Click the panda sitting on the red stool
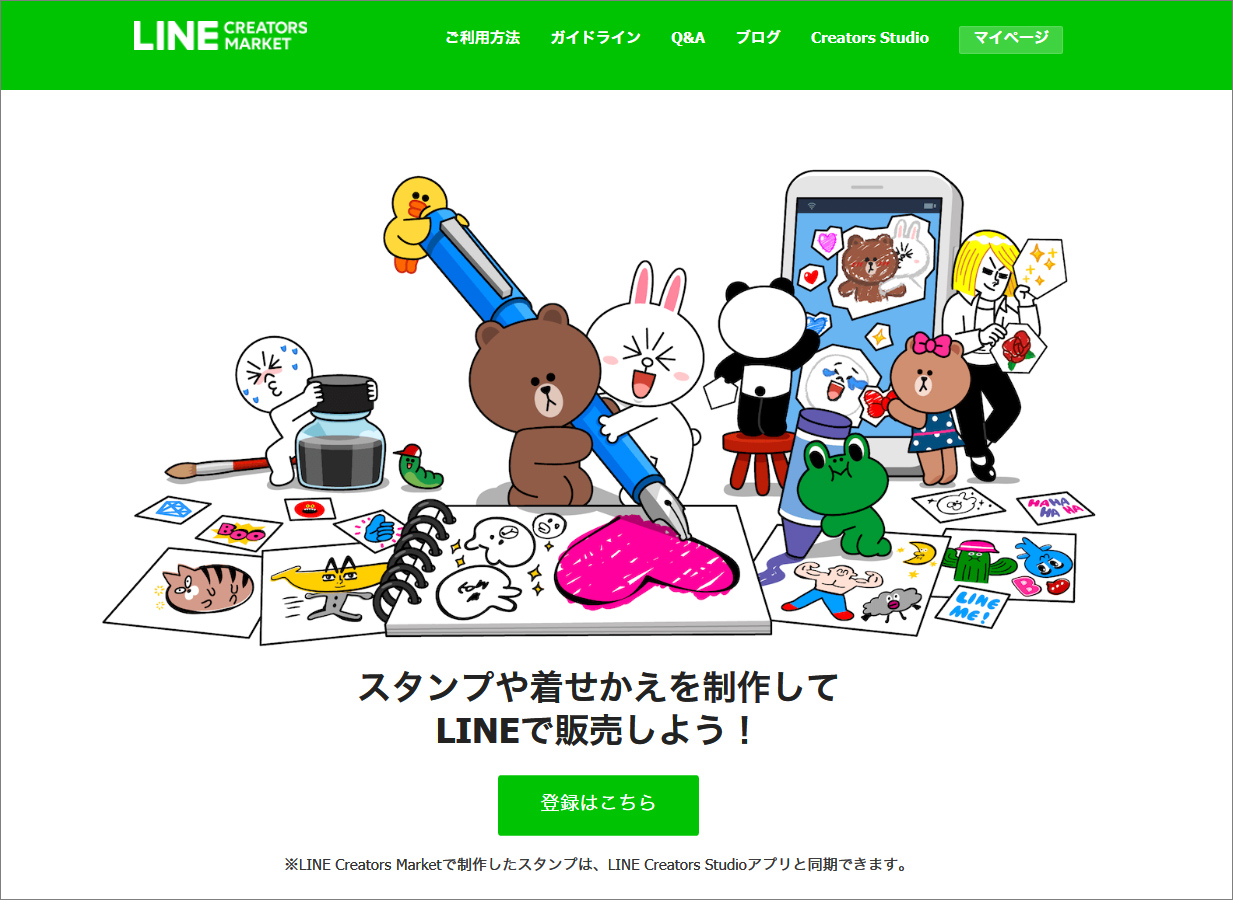This screenshot has height=900, width=1233. (x=762, y=355)
